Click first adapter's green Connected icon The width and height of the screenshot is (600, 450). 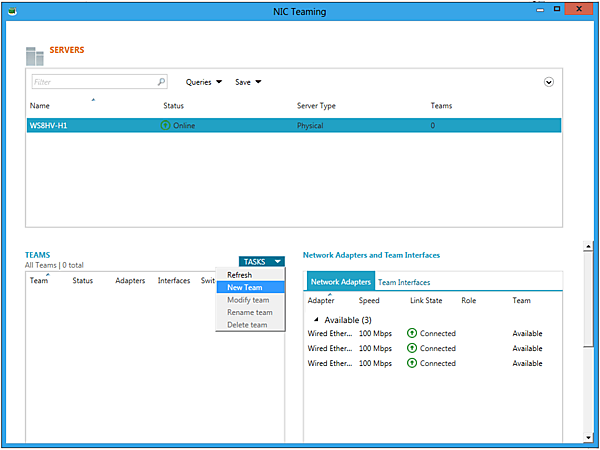[412, 333]
